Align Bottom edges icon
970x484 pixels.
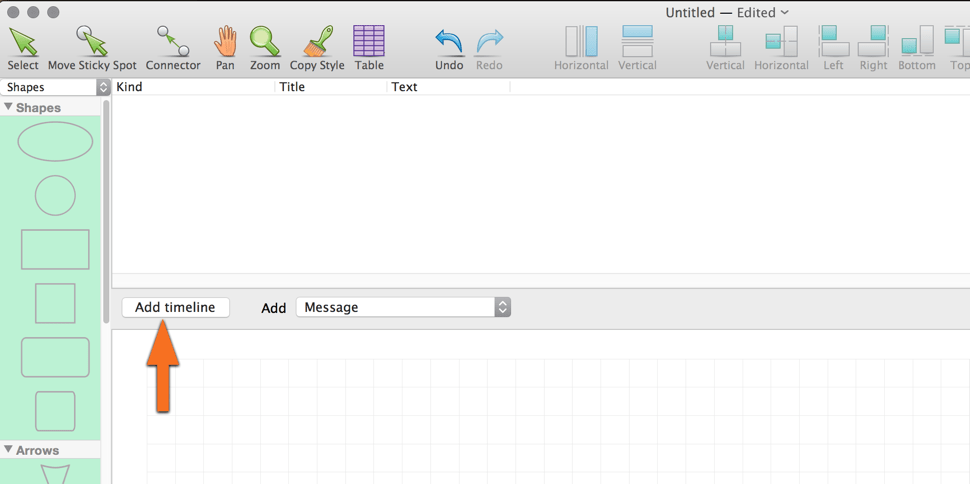(x=917, y=48)
